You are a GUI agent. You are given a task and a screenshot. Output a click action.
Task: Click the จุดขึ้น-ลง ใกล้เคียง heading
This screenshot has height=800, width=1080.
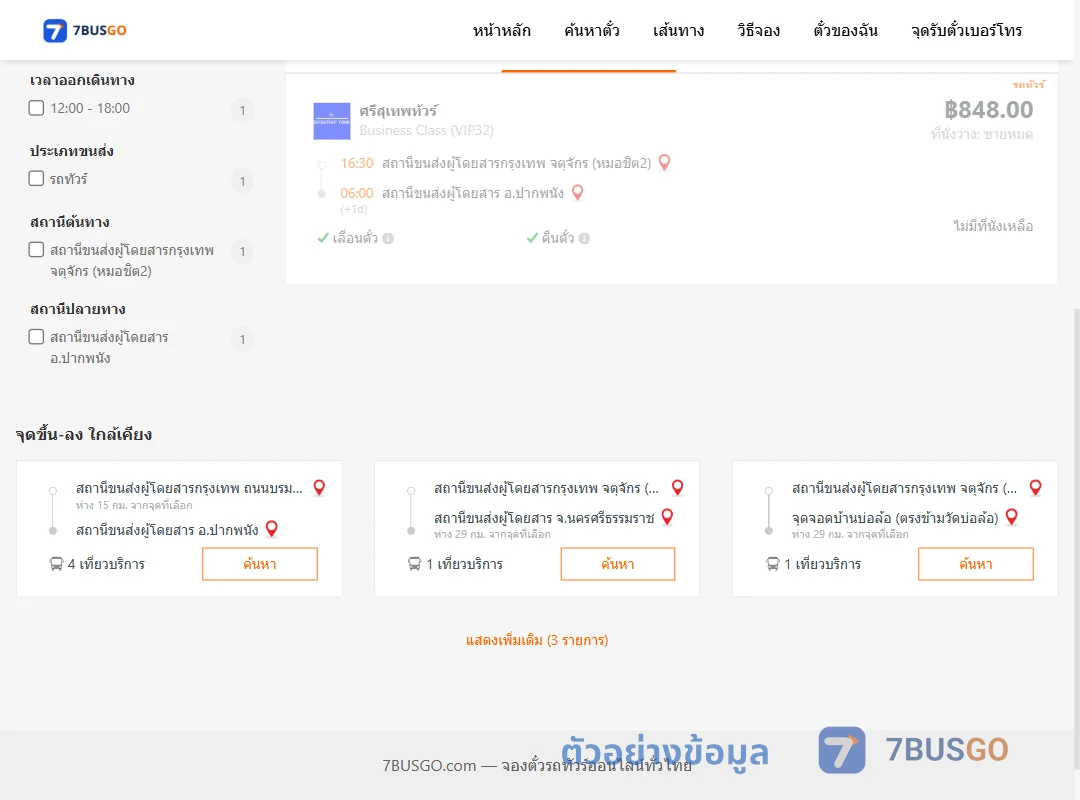tap(84, 435)
